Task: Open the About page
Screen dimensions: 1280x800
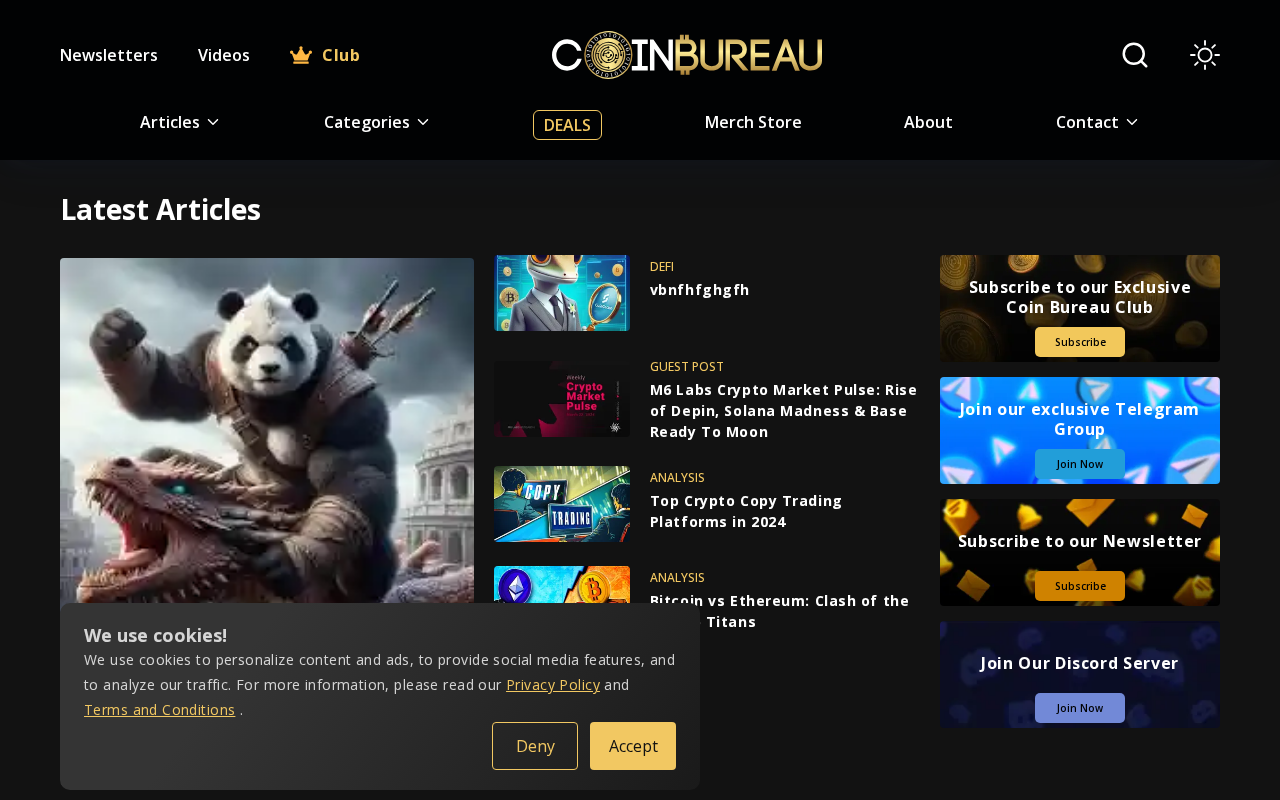Action: pos(928,122)
